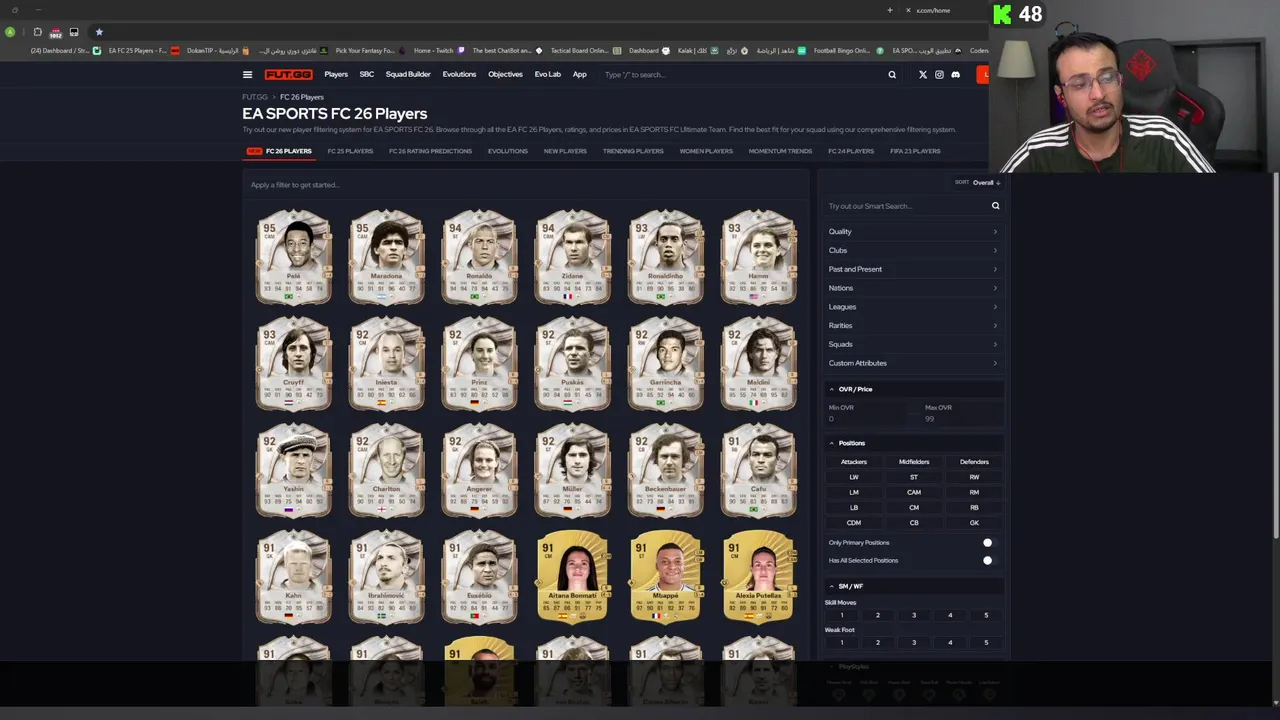This screenshot has width=1280, height=720.
Task: Open SBC in the top navigation
Action: [367, 74]
